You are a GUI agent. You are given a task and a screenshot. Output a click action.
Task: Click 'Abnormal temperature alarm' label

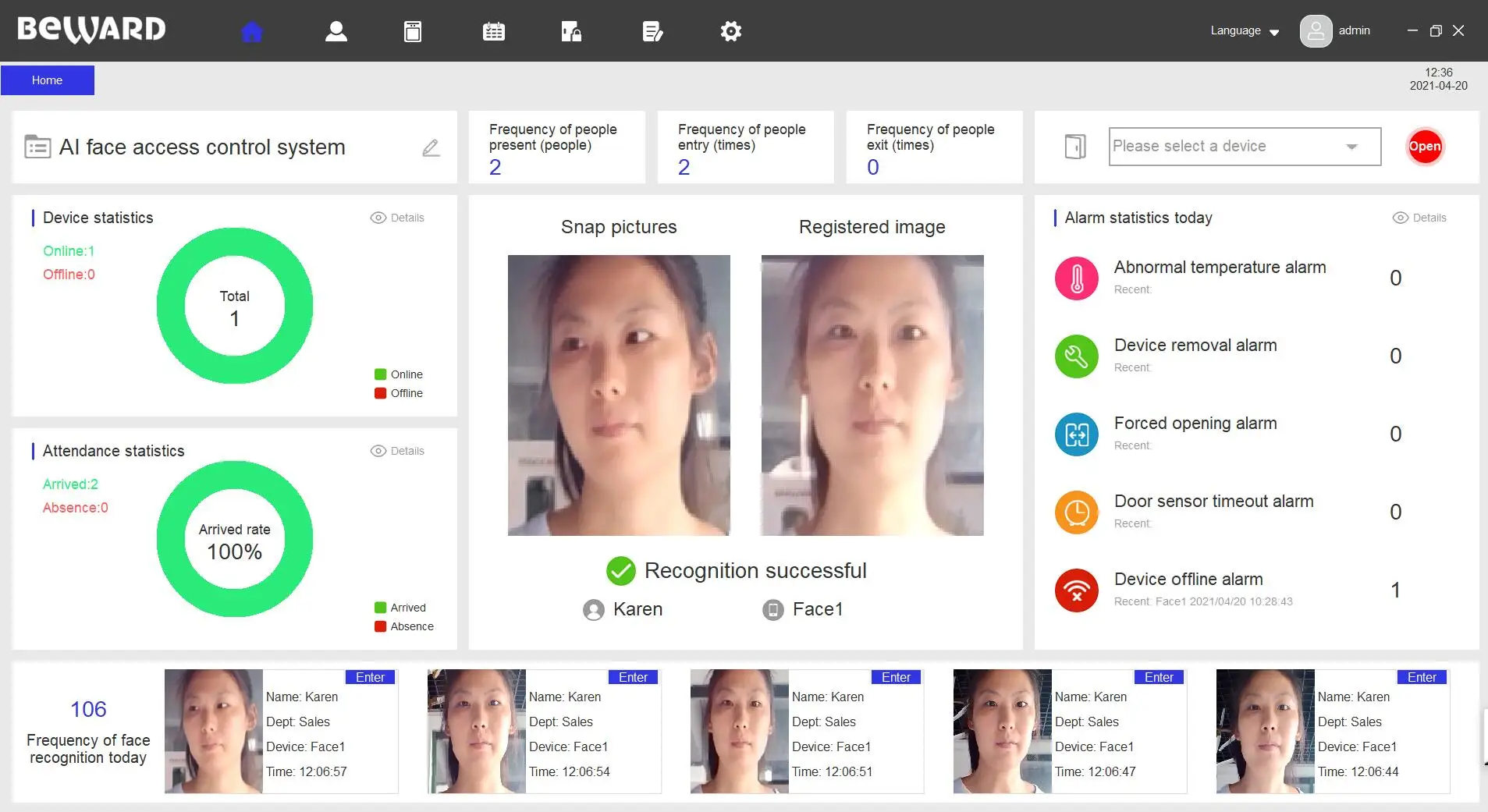[1220, 267]
